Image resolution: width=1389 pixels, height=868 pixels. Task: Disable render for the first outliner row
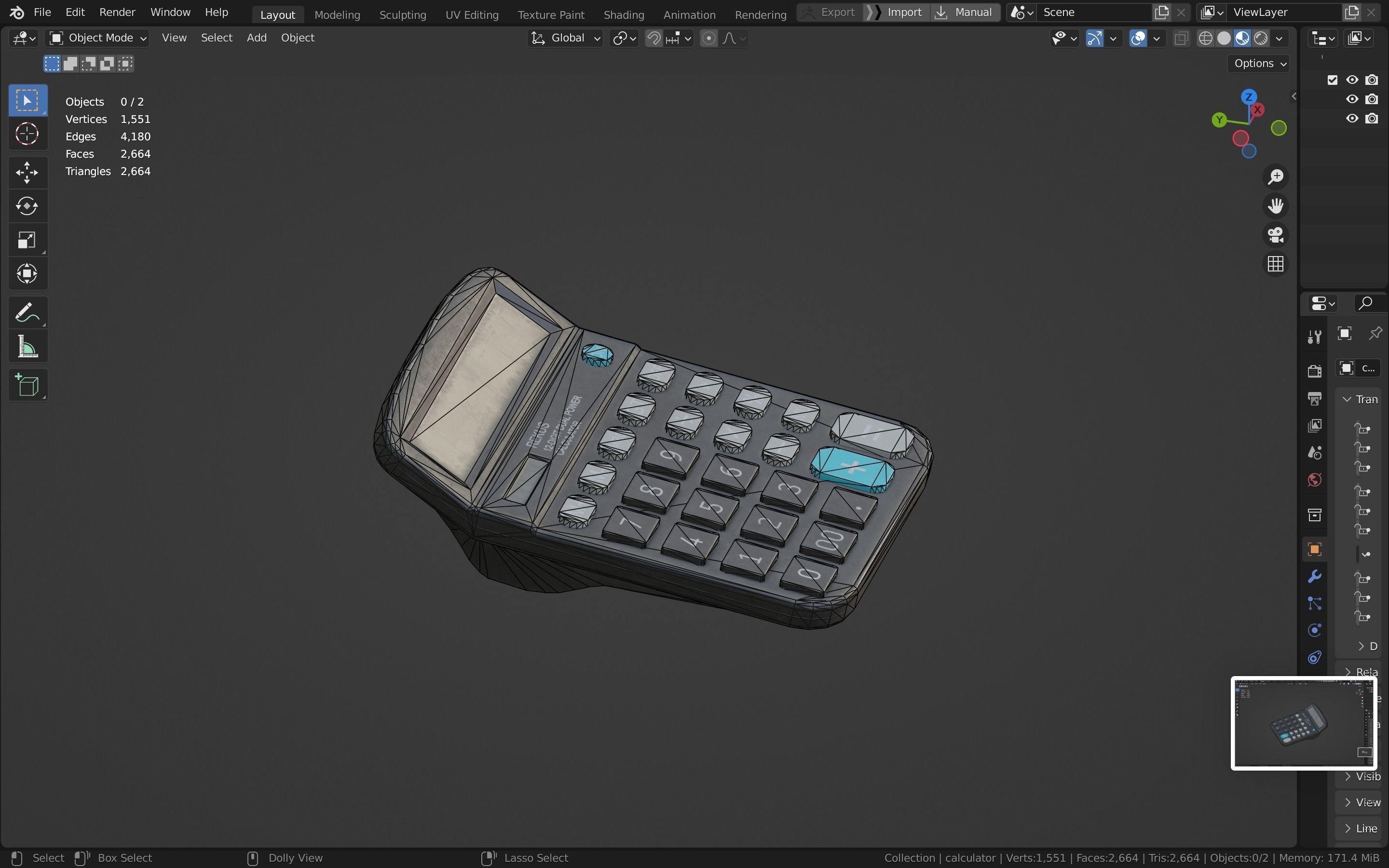coord(1372,80)
